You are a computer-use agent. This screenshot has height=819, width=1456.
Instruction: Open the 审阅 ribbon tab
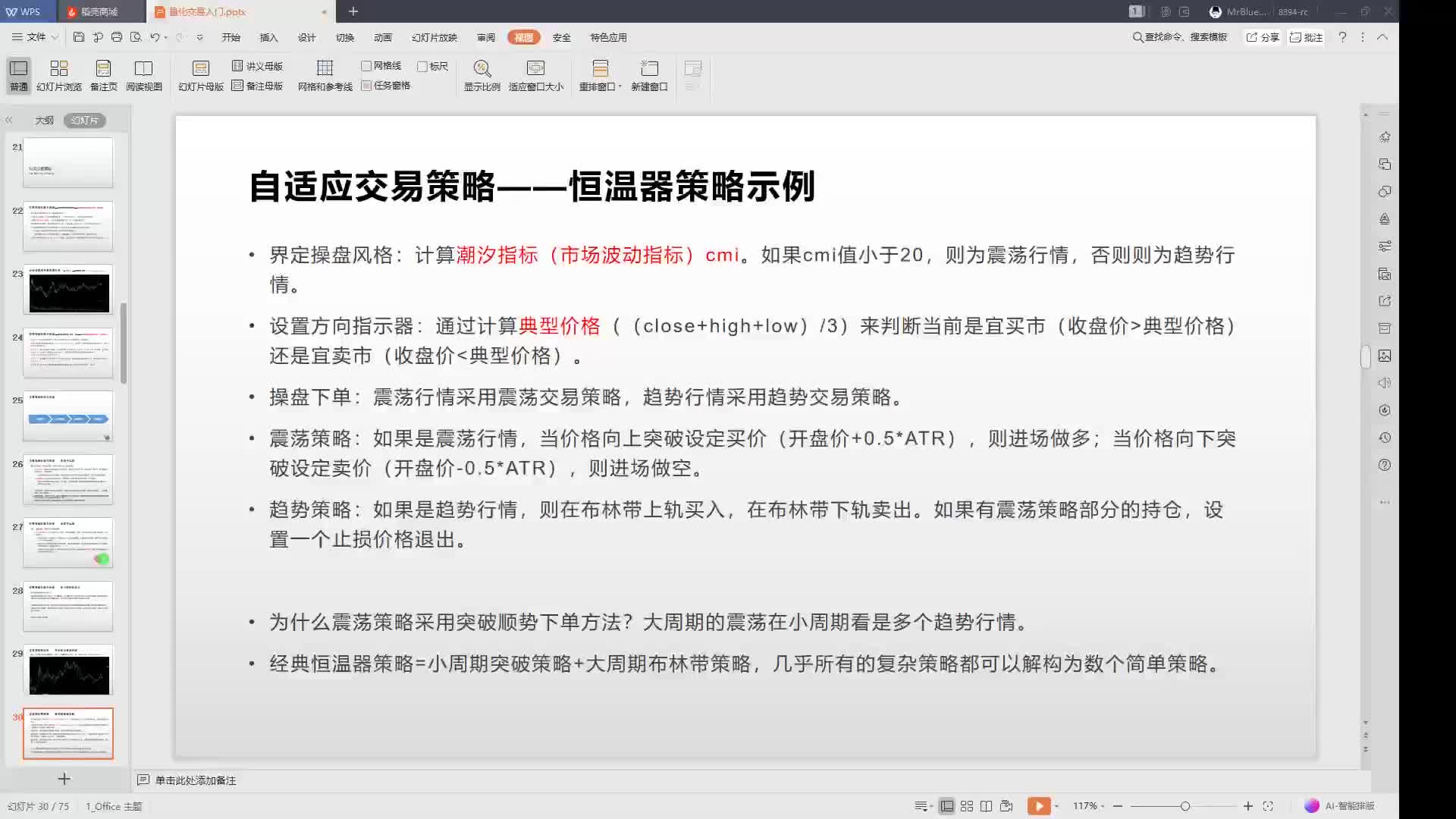486,37
